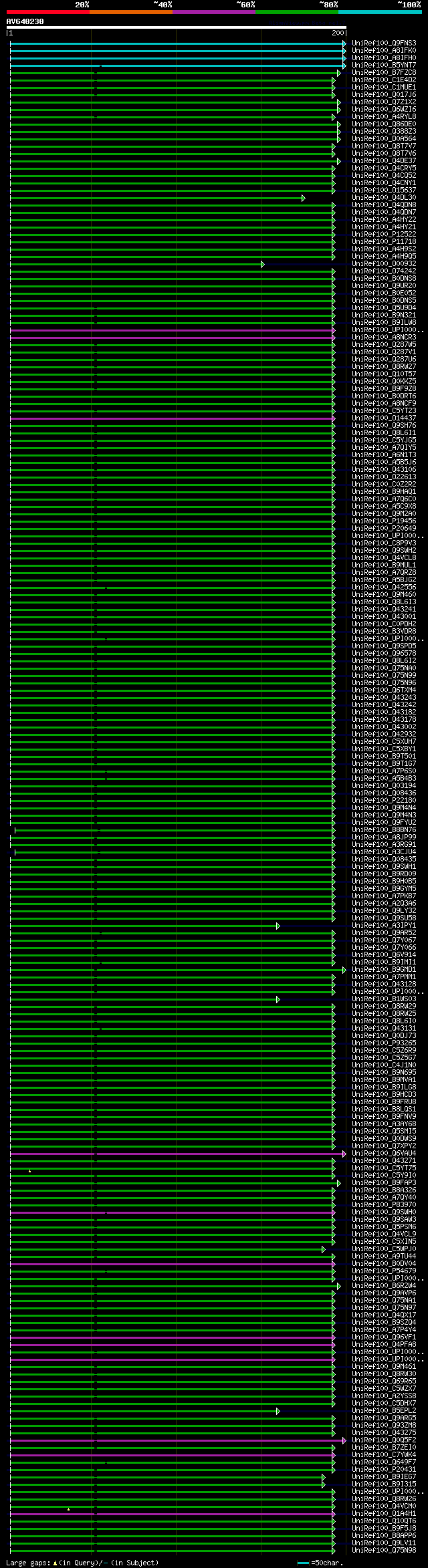428x1568 pixels.
Task: Click the cyan arrowhead for UniRef100_Q9FNS3
Action: tap(344, 43)
